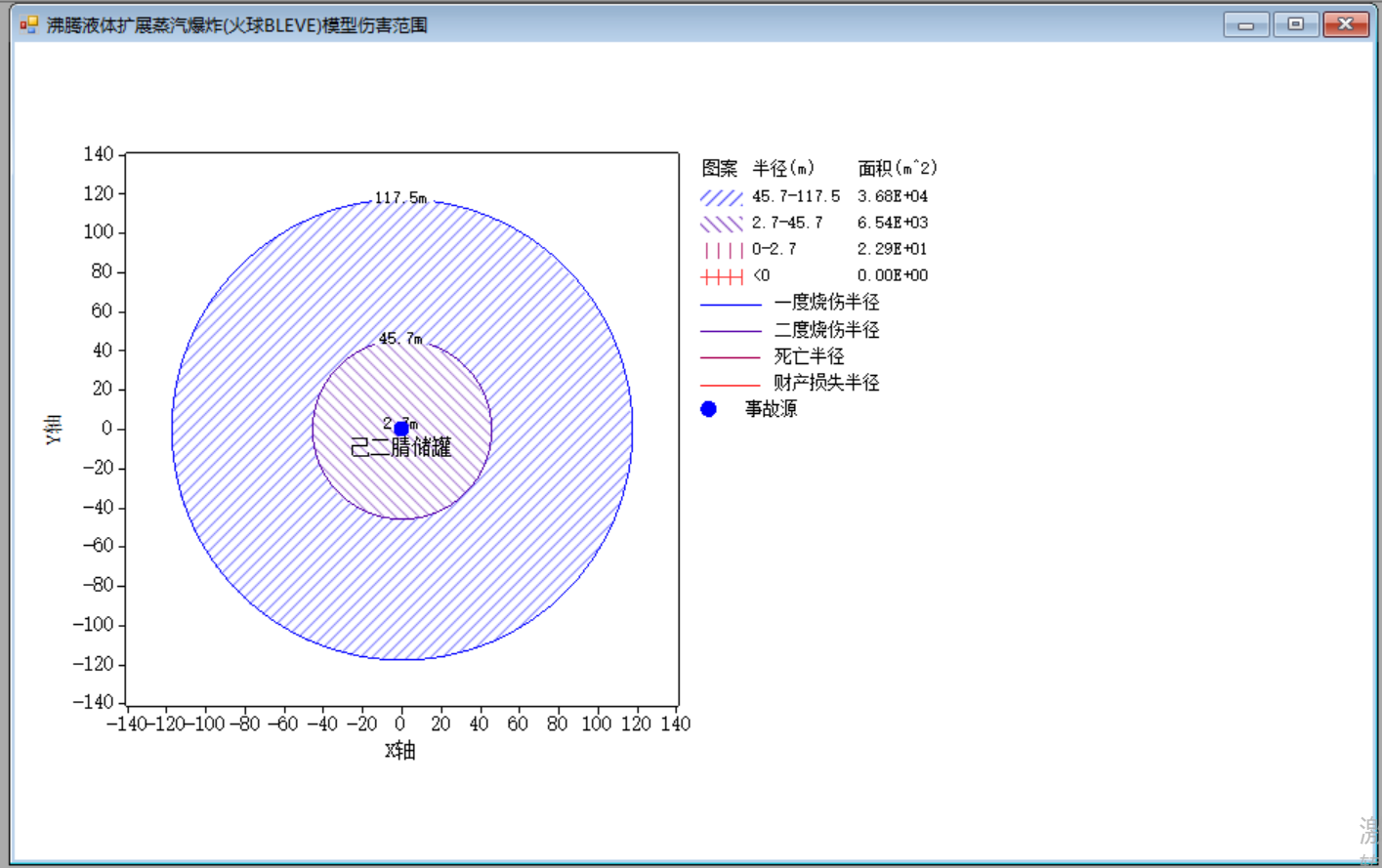Screen dimensions: 1382x868
Task: Click the 半径(m) column header
Action: click(783, 169)
